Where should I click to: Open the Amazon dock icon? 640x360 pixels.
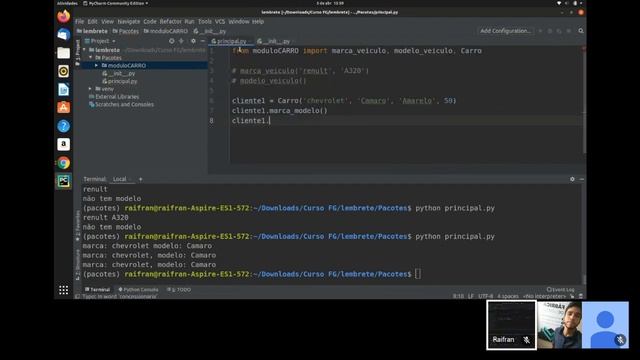click(63, 144)
